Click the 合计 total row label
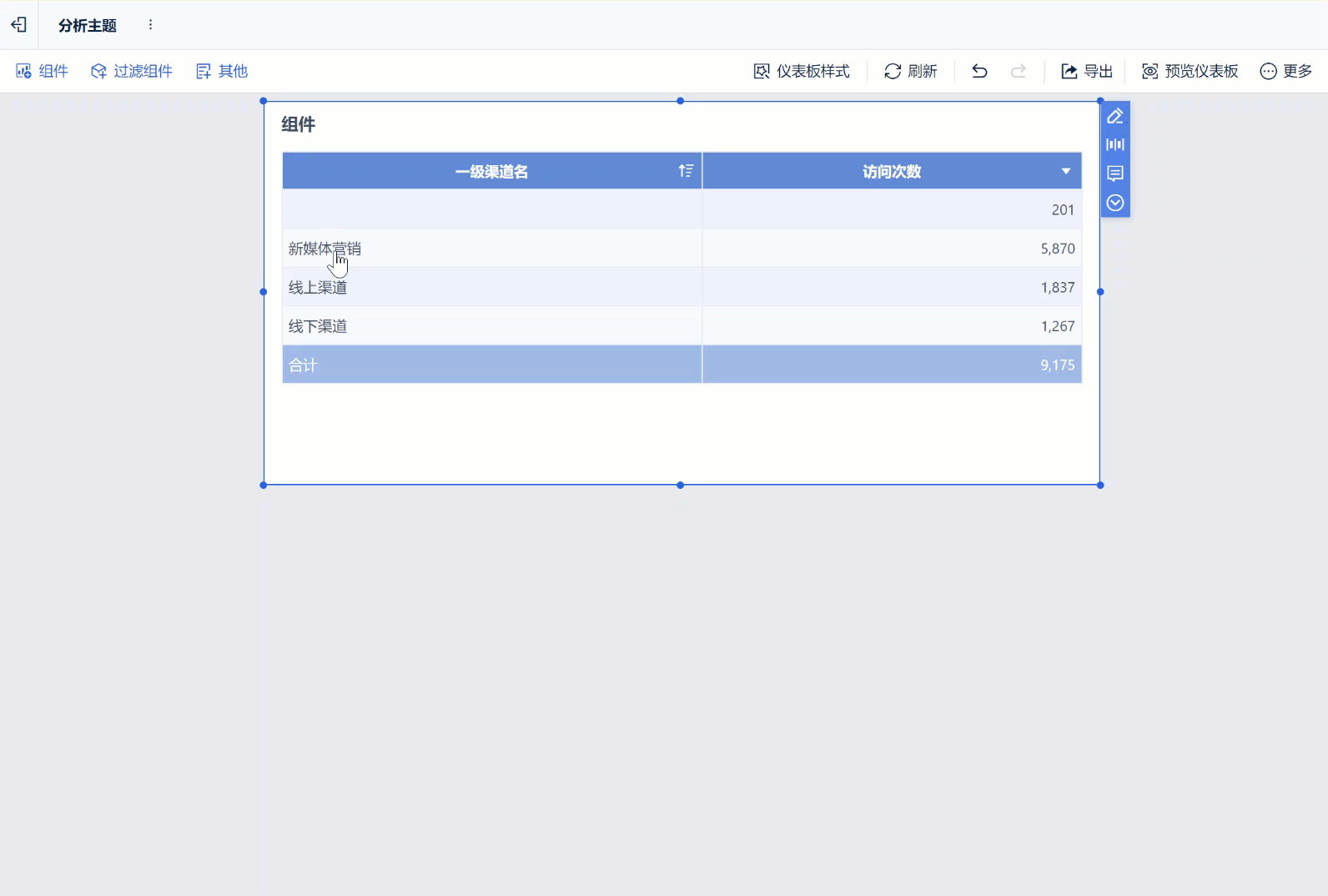Screen dimensions: 1328x896 click(x=303, y=365)
